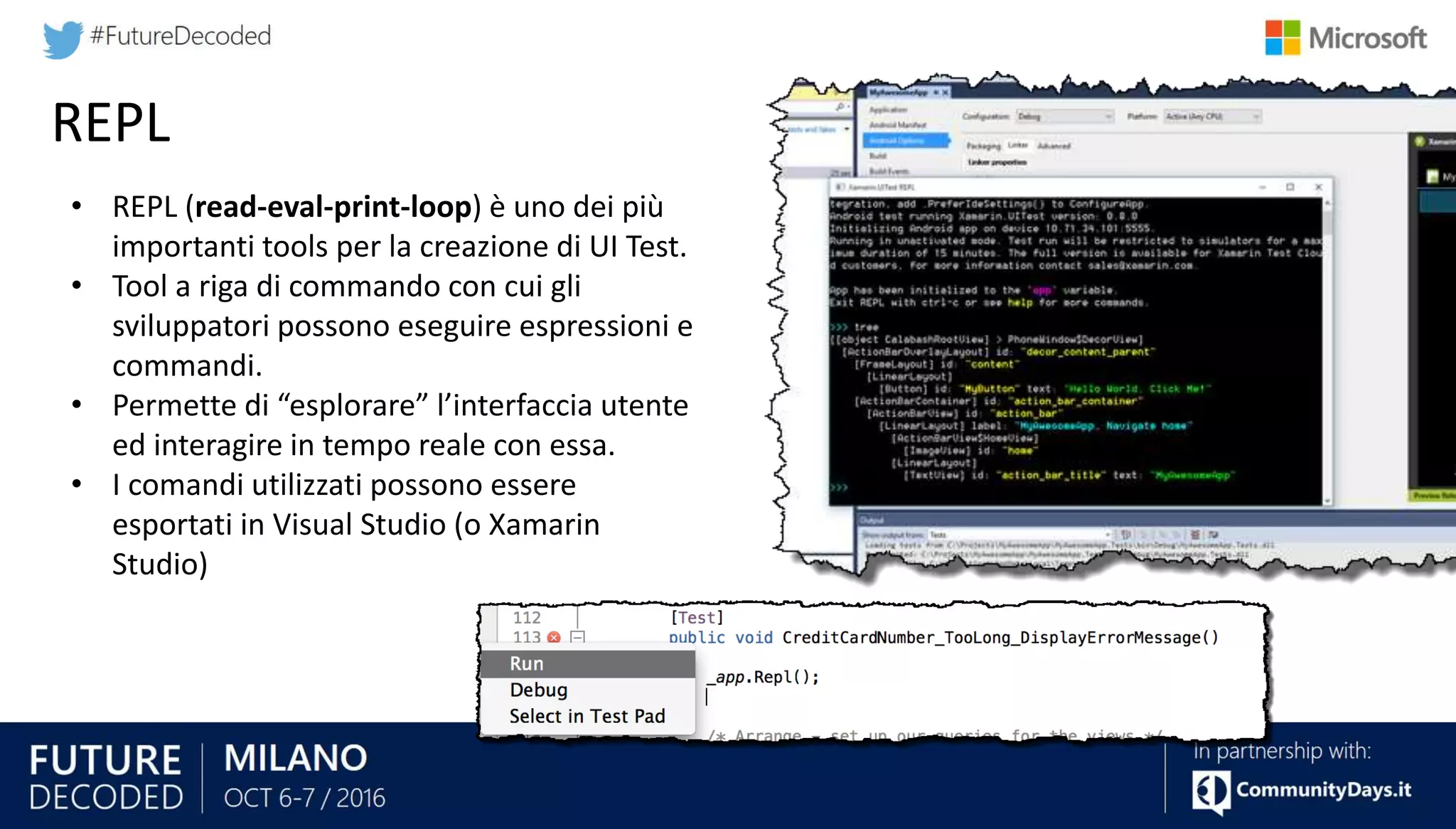Click the CommunityDays.it logo icon

[x=1211, y=791]
